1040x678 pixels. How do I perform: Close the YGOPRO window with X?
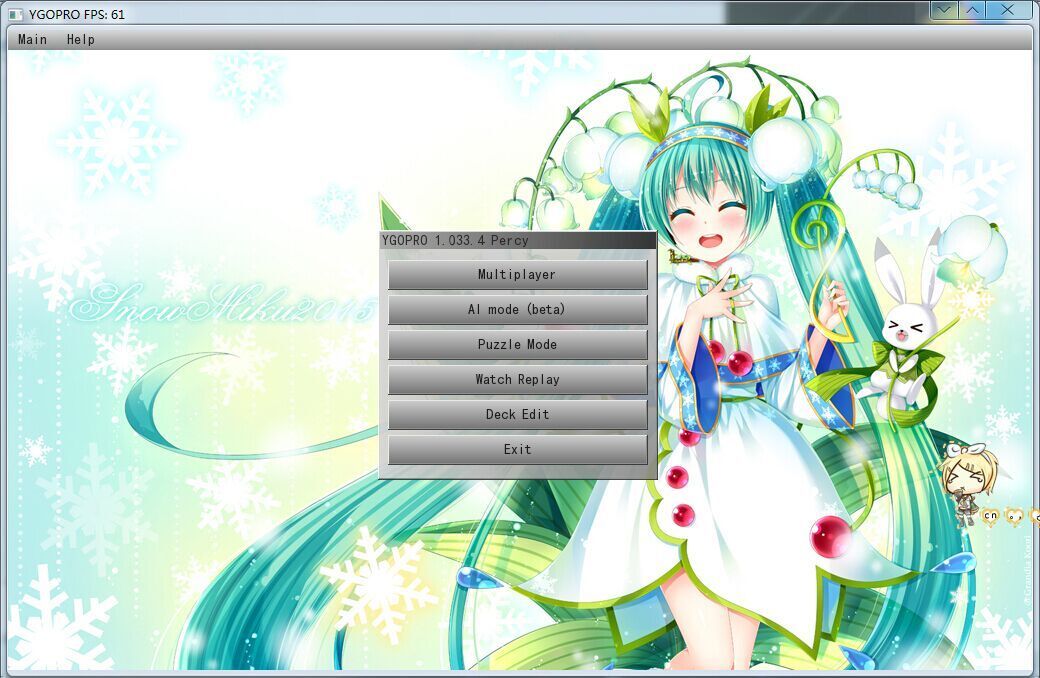click(x=1012, y=10)
